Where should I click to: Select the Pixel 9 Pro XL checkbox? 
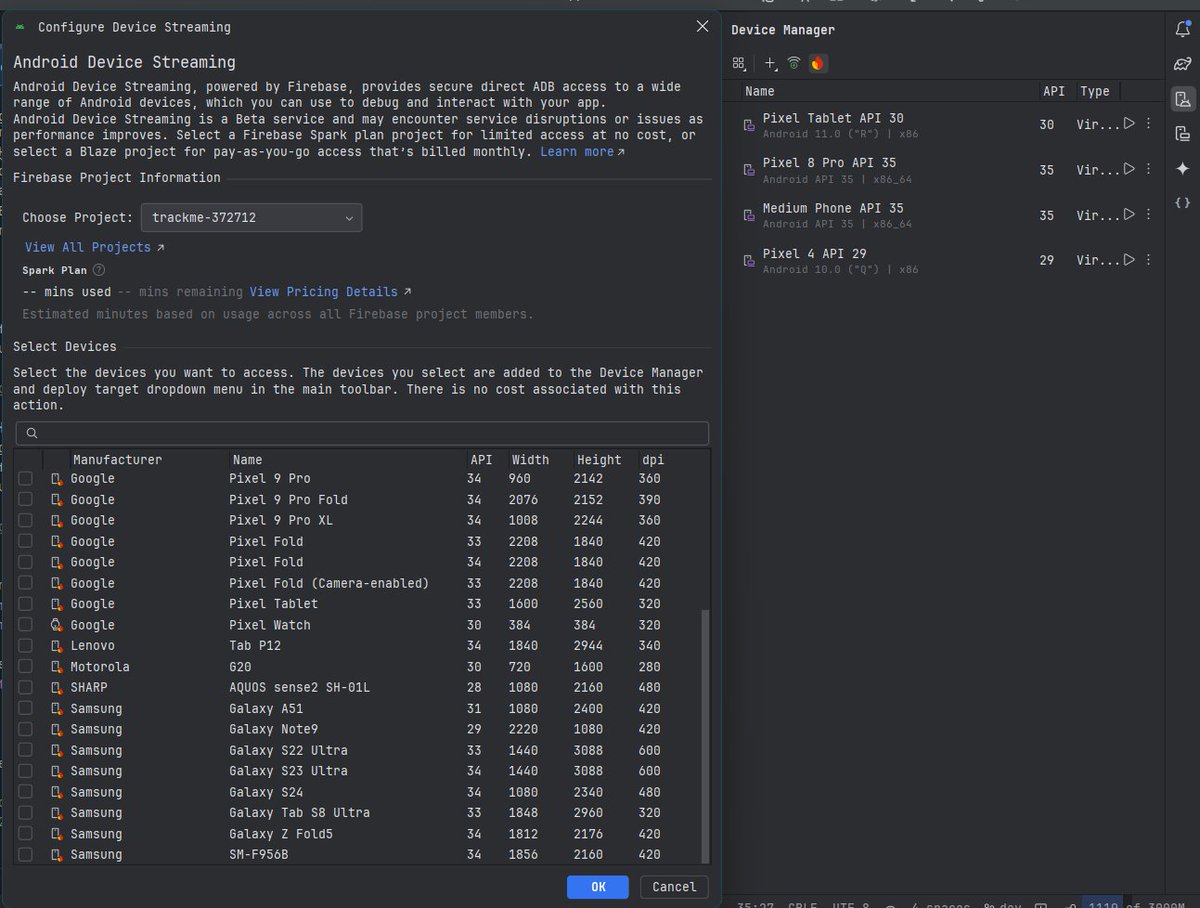coord(25,520)
